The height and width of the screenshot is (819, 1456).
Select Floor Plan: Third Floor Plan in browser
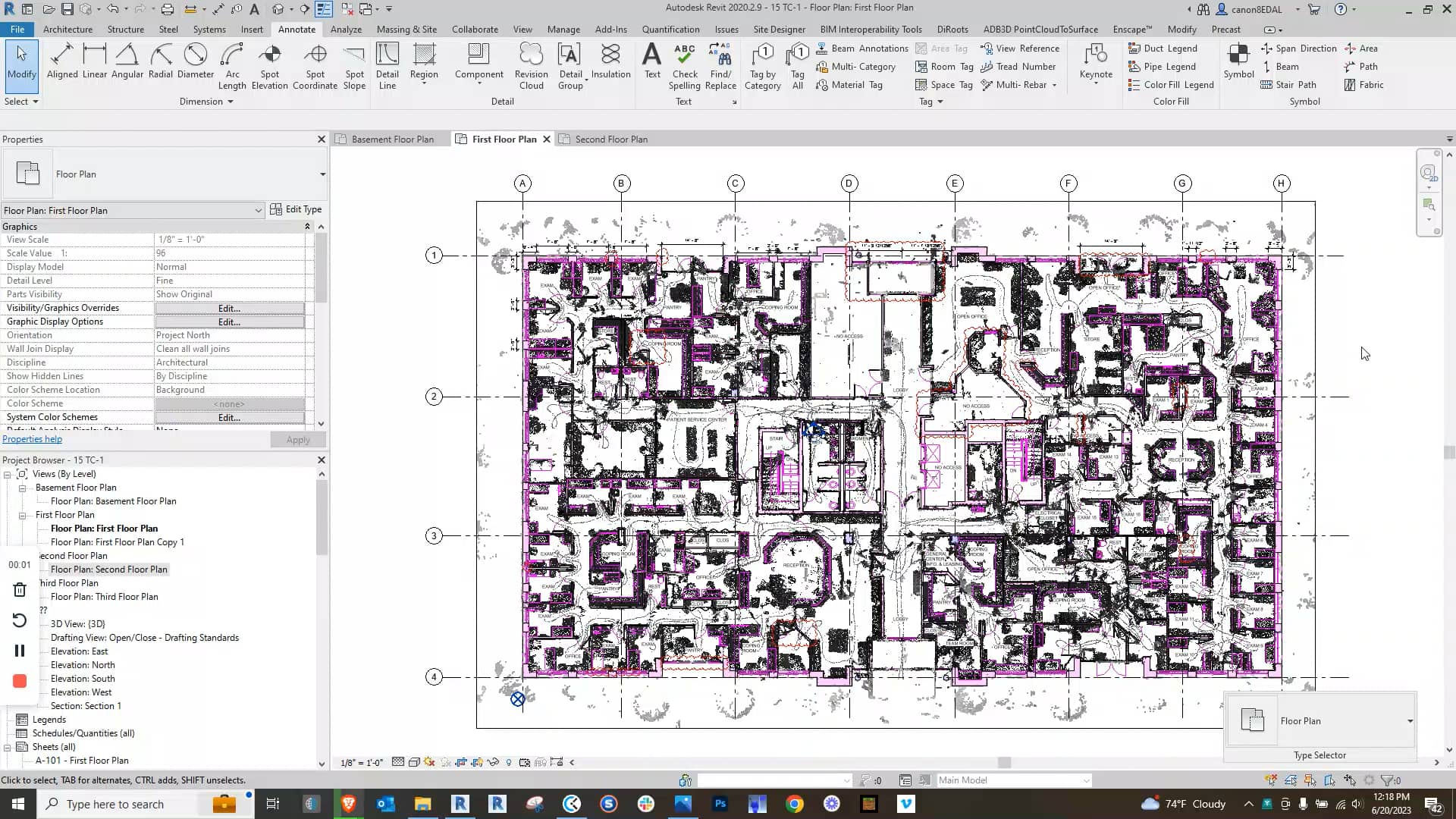105,597
